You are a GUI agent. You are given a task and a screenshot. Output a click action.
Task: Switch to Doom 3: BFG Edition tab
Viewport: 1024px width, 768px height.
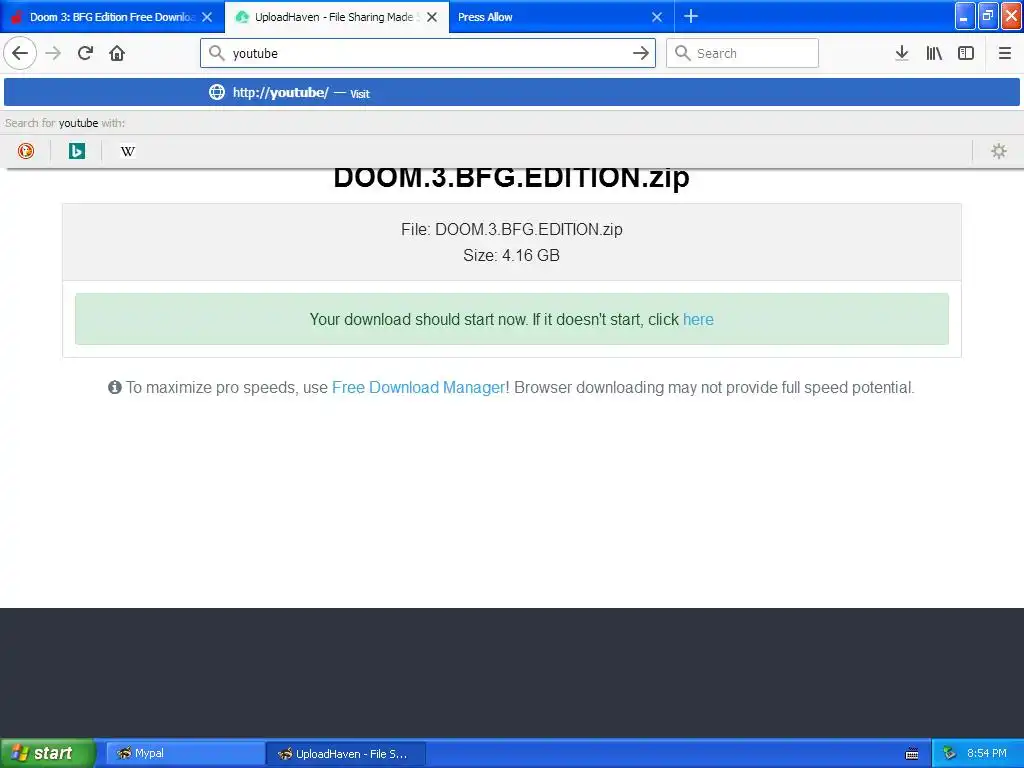tap(112, 17)
